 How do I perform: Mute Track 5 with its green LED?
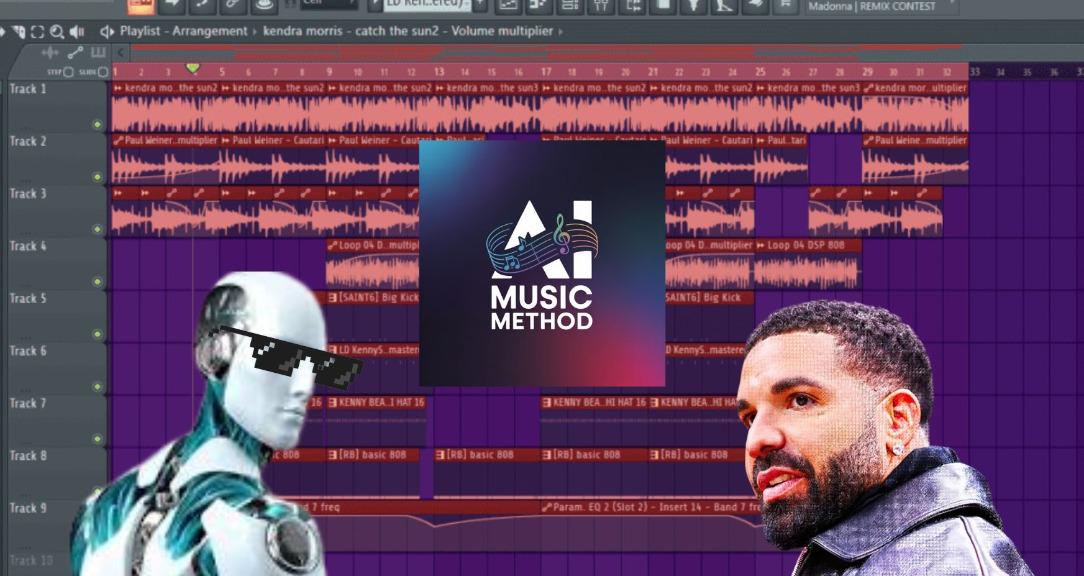click(97, 334)
